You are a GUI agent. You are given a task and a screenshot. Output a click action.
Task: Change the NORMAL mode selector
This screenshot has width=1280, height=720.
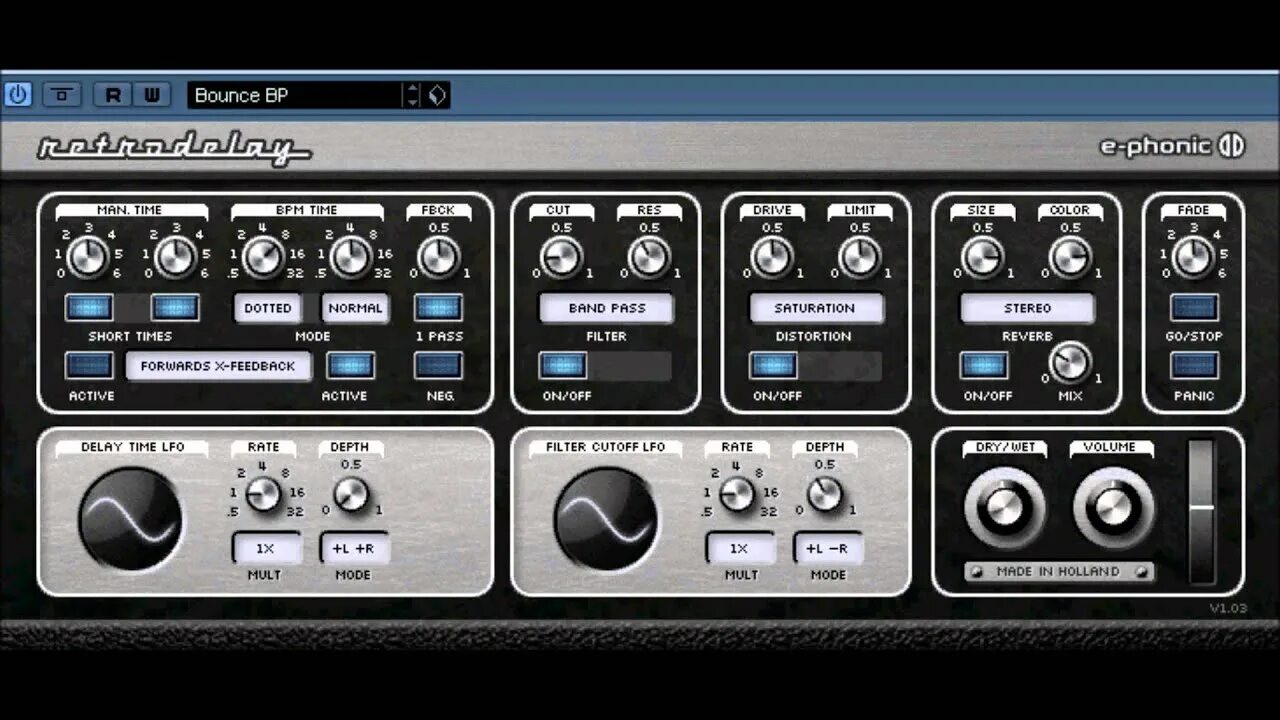click(x=355, y=308)
